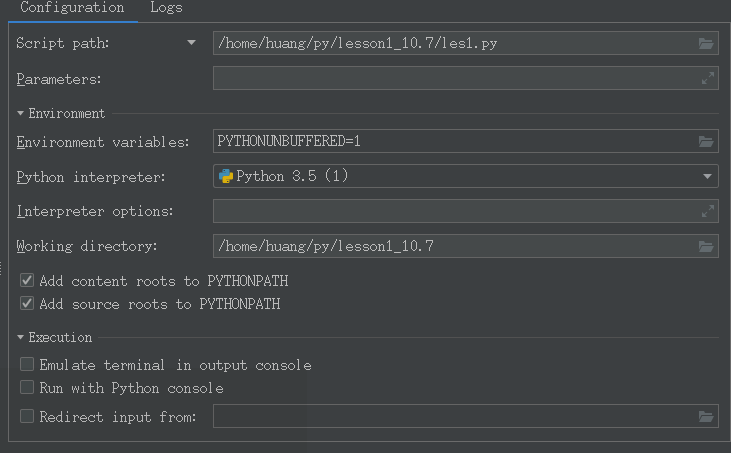Click the Python interpreter label
The width and height of the screenshot is (731, 453).
[x=91, y=177]
